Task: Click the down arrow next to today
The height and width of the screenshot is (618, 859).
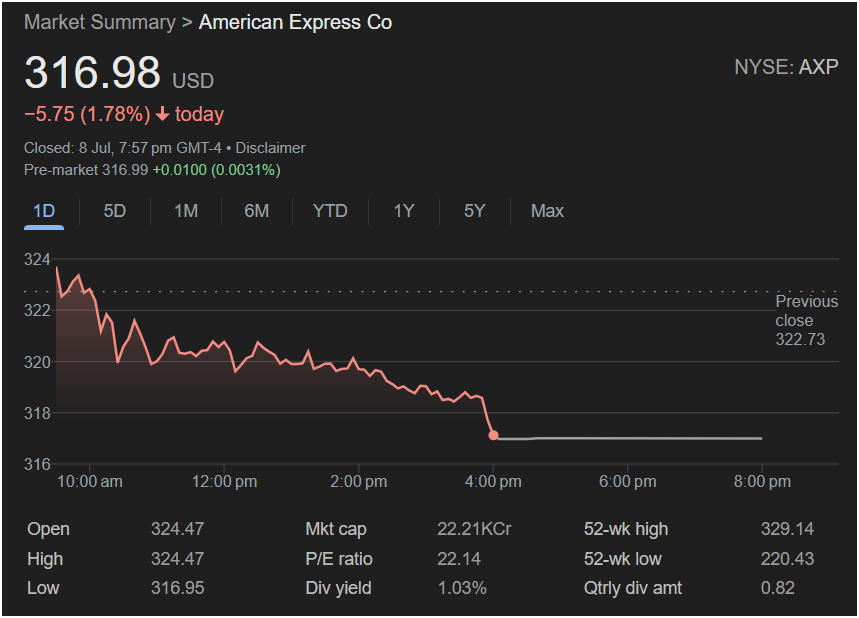Action: click(162, 115)
